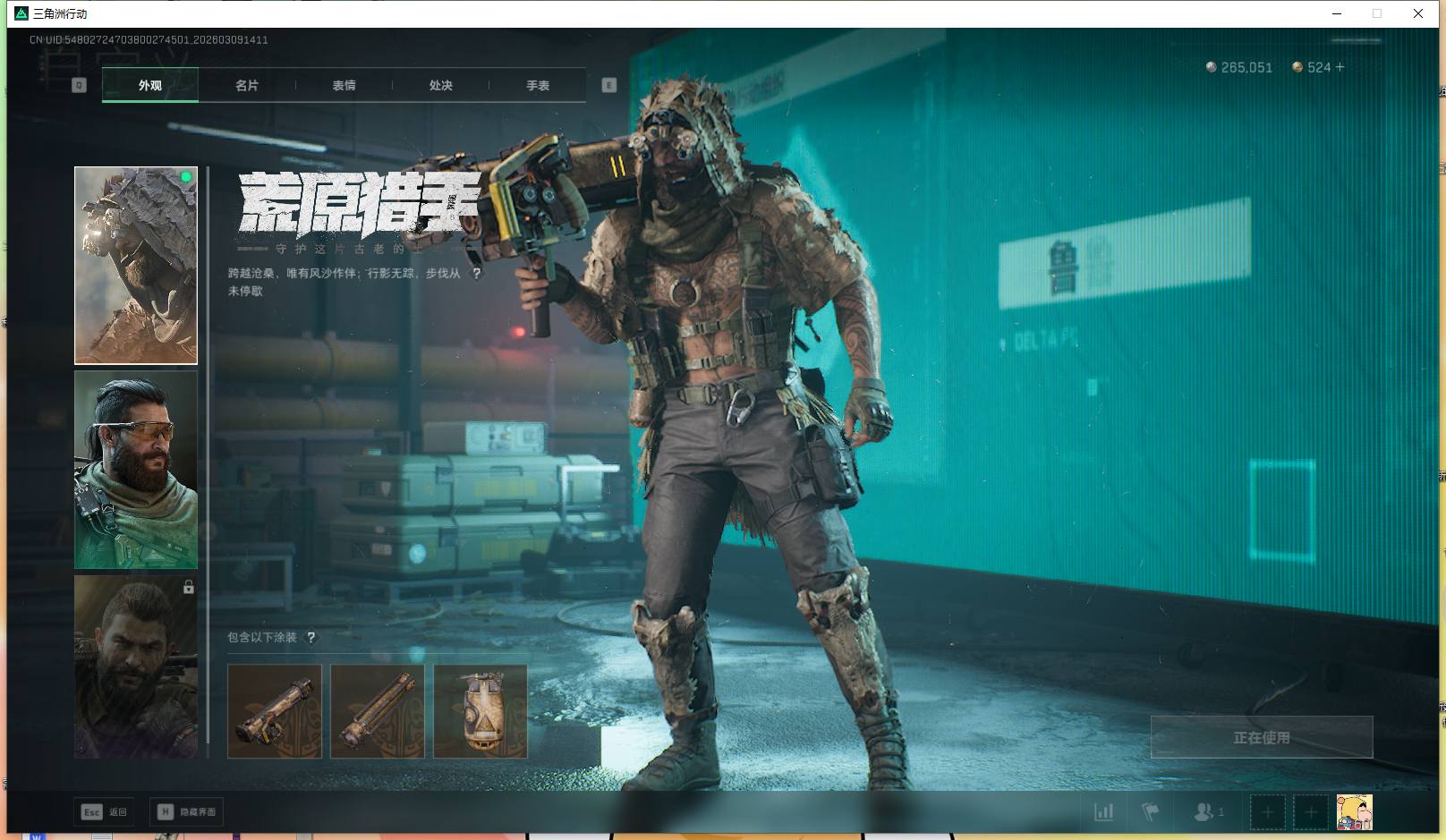Click the CN UID text at top
The height and width of the screenshot is (840, 1446).
149,39
